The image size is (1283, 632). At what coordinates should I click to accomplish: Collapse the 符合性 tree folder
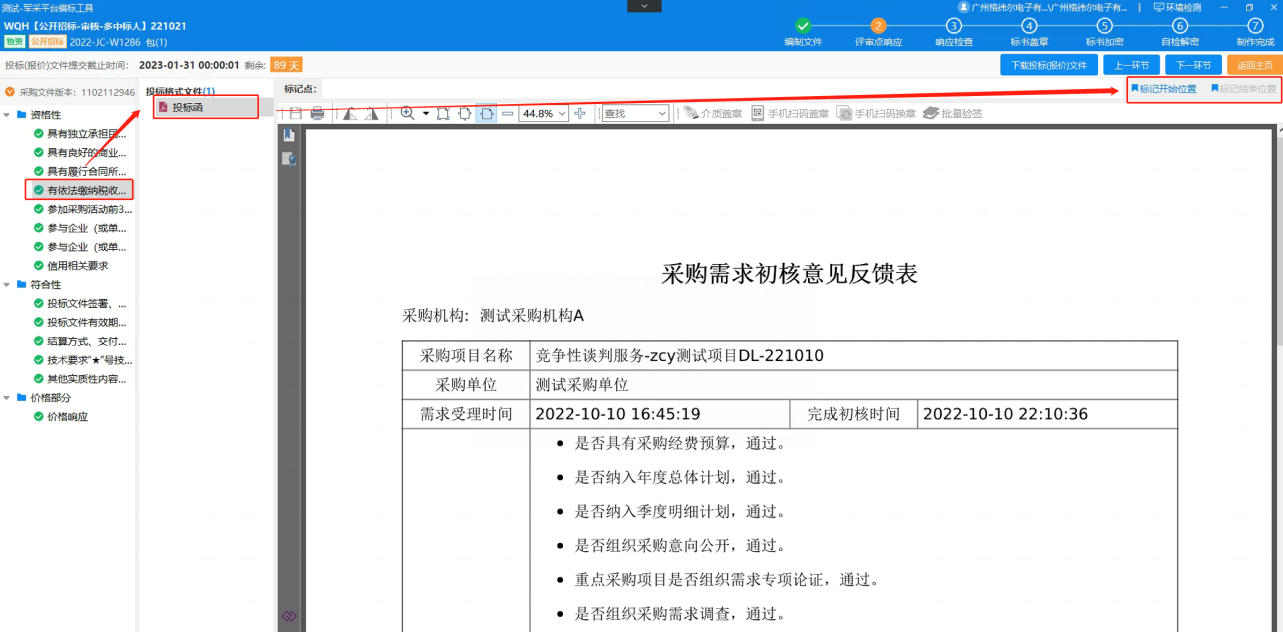pyautogui.click(x=7, y=285)
